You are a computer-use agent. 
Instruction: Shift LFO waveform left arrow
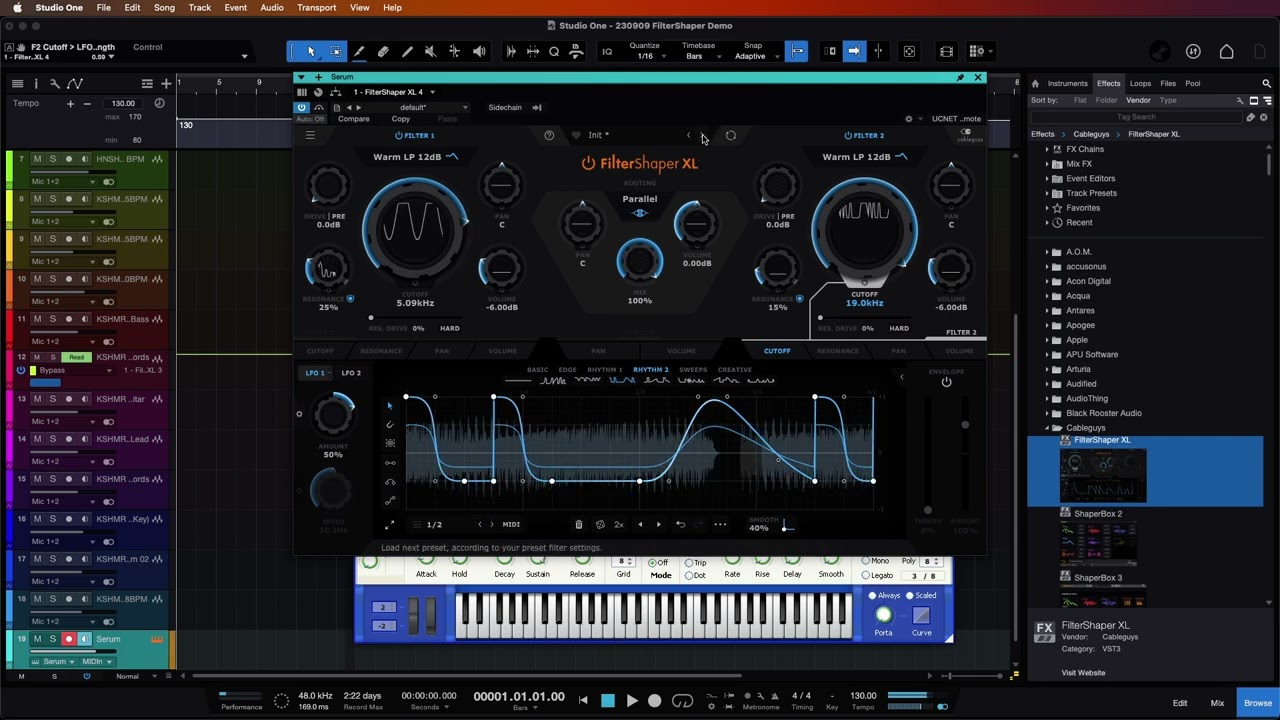click(640, 524)
